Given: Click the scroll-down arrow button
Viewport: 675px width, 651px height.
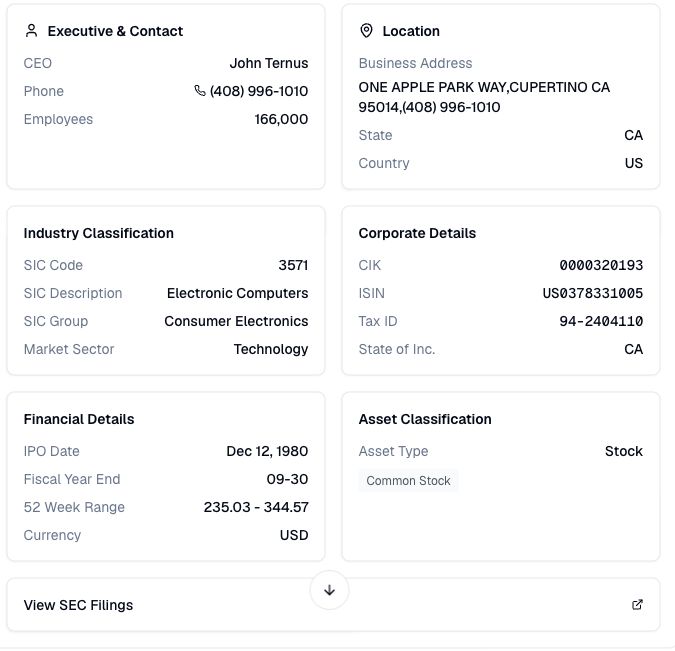Looking at the screenshot, I should click(329, 590).
